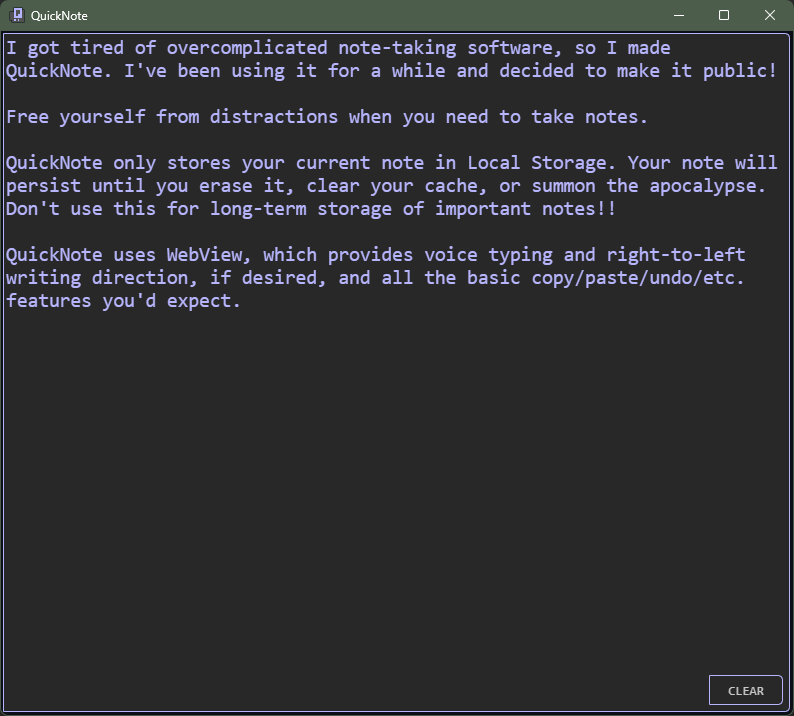Click the word "expect." ending the note
This screenshot has height=716, width=794.
(x=204, y=301)
